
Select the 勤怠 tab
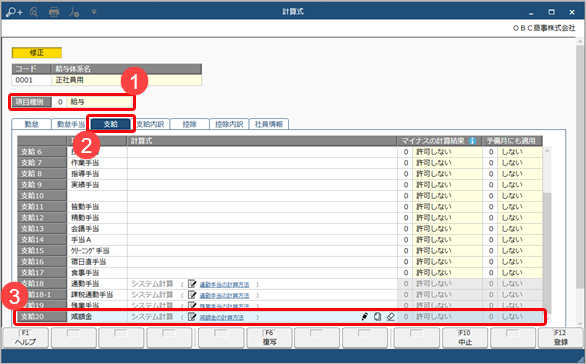(x=31, y=124)
